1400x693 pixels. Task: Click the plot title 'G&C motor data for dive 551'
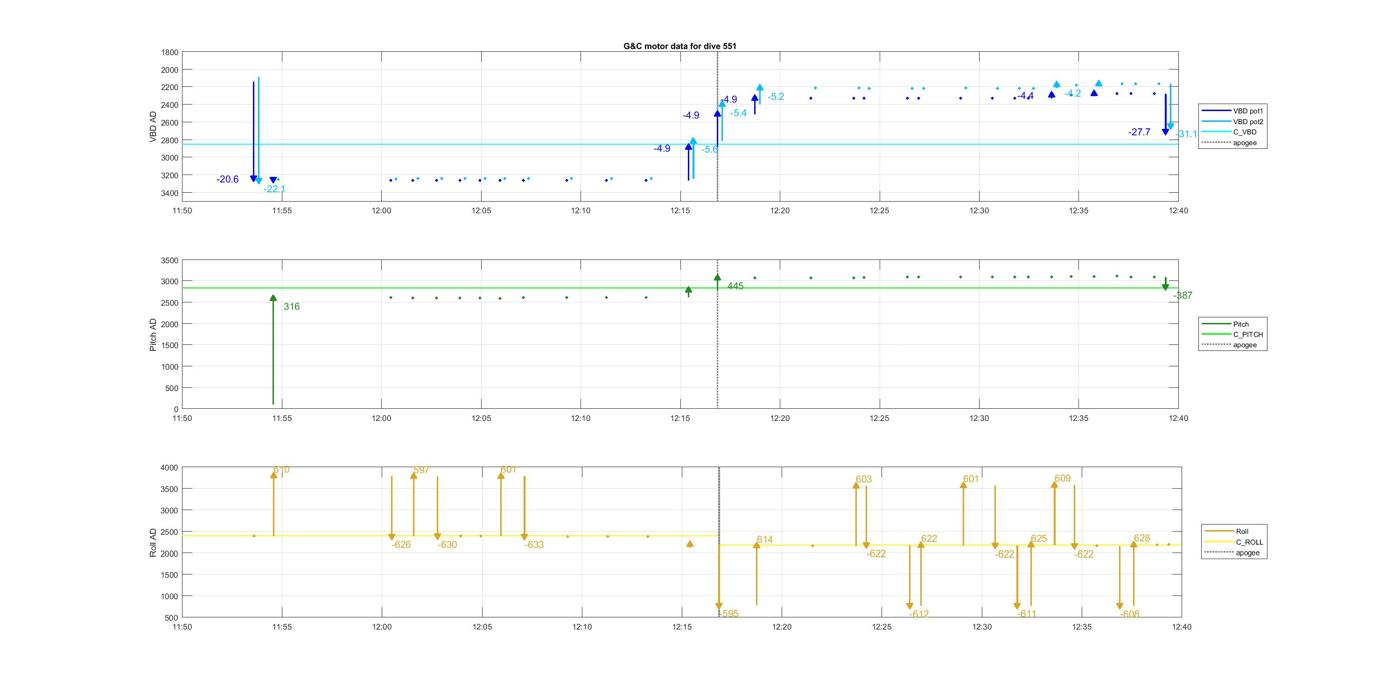(x=680, y=46)
